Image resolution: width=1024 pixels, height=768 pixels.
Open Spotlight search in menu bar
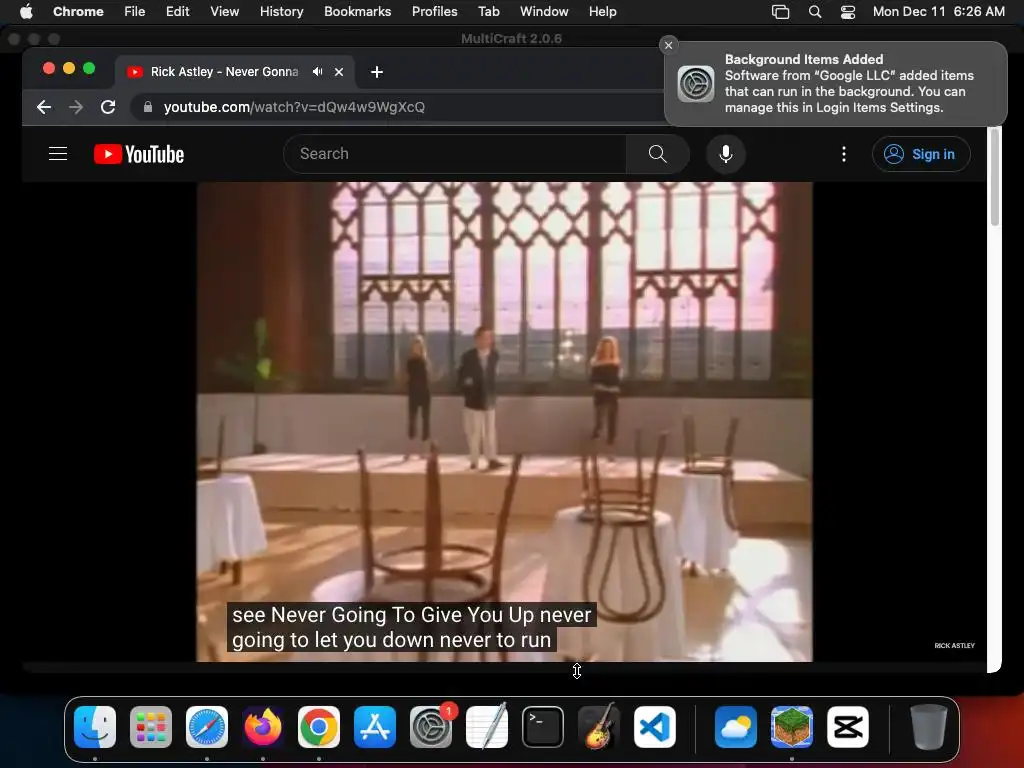click(815, 12)
